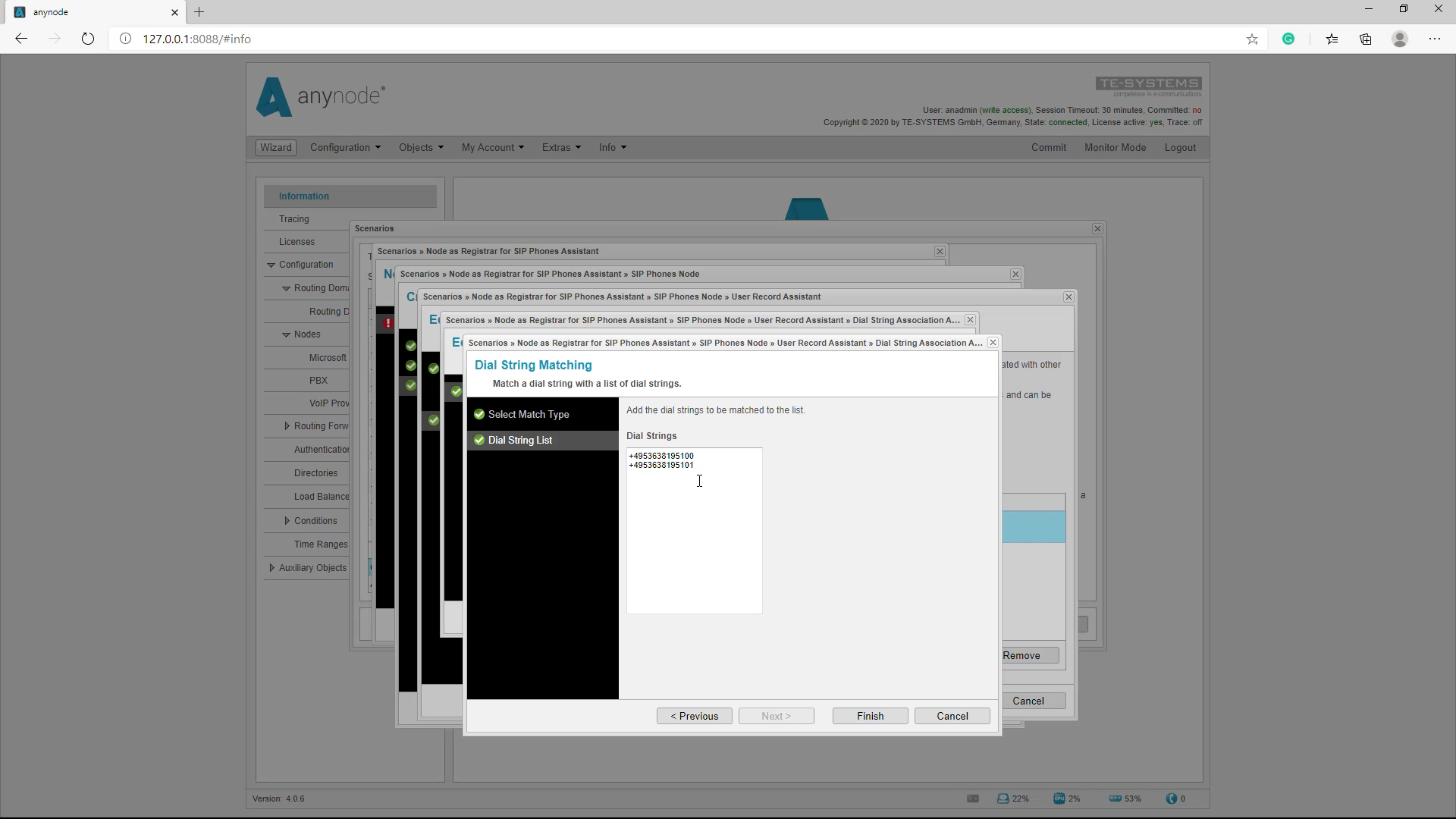Click Logout
Viewport: 1456px width, 819px height.
click(1180, 148)
